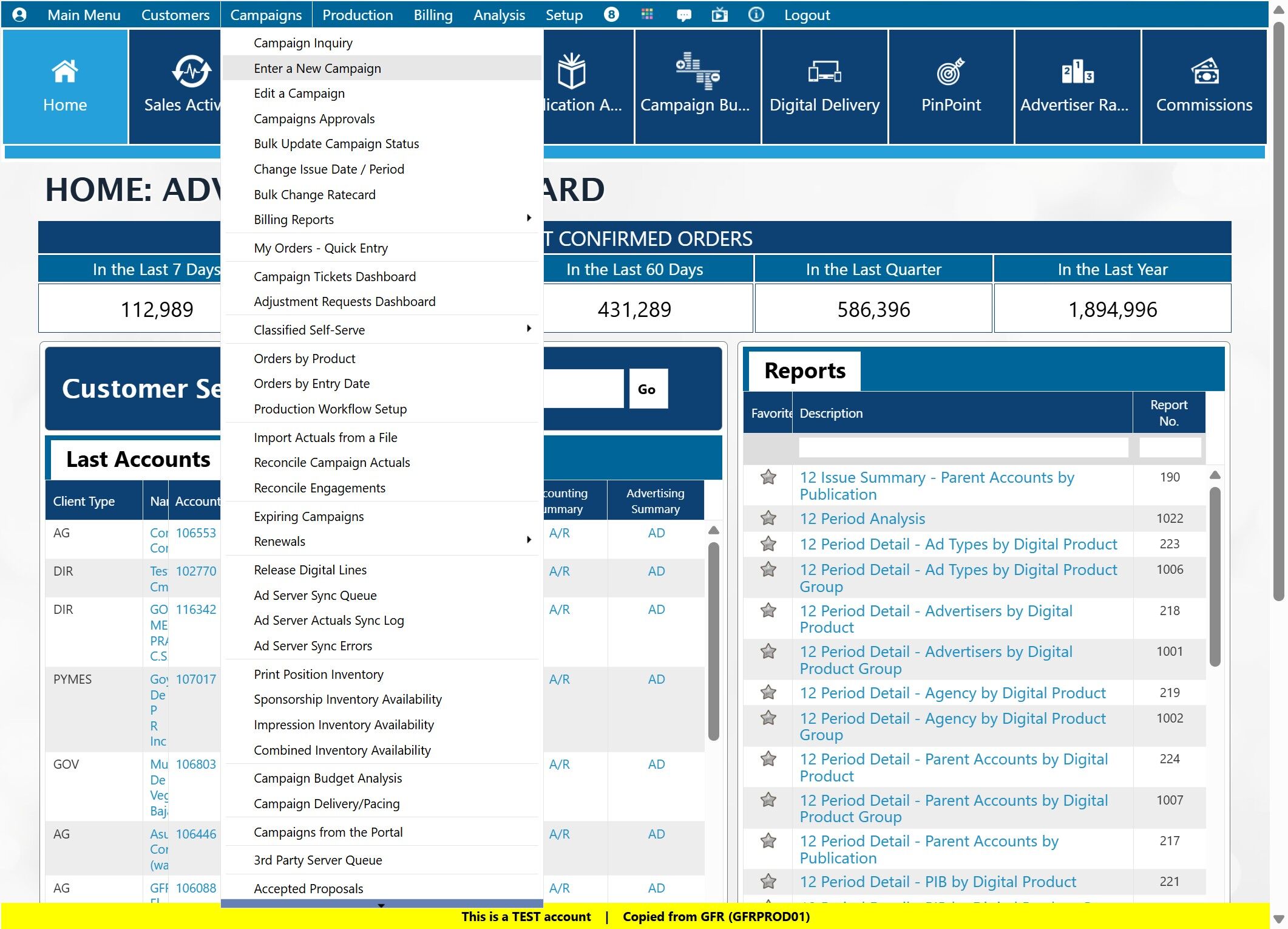Star the 12 Issue Summary report
The image size is (1288, 929).
pos(768,477)
